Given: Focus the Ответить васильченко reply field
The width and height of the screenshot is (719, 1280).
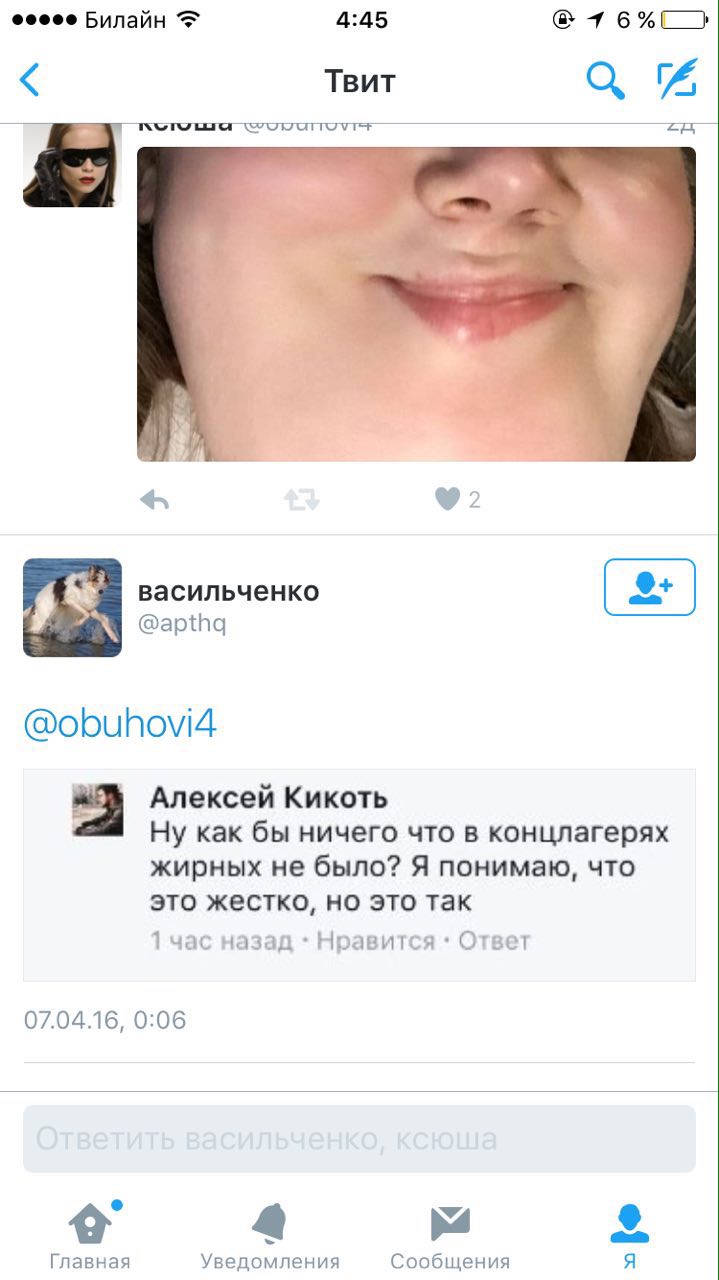Looking at the screenshot, I should coord(359,1139).
